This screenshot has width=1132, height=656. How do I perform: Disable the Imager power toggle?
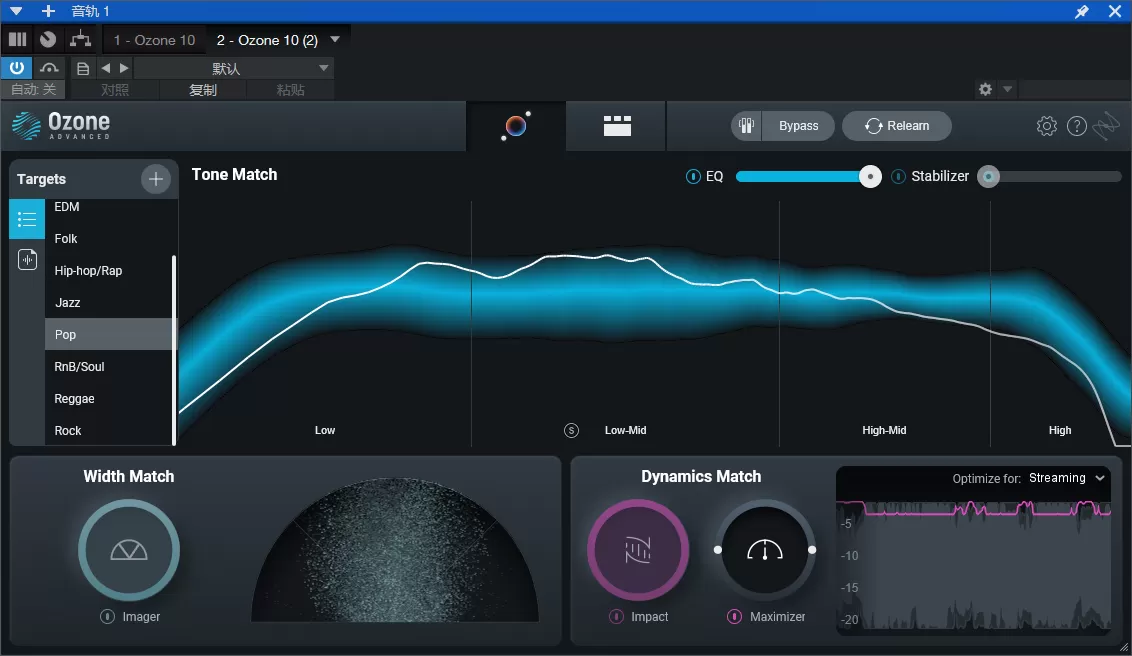108,617
